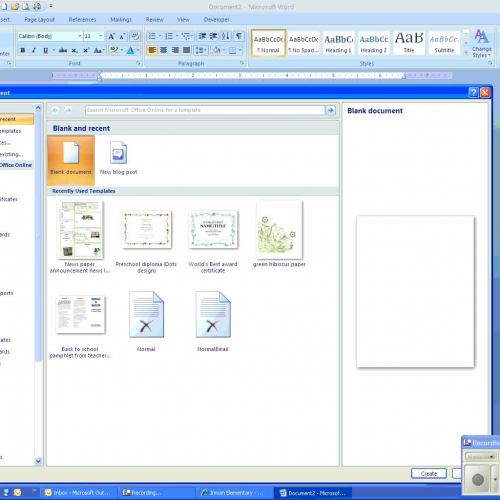Go back with the dialog's left arrow
Screen dimensions: 500x500
(55, 110)
